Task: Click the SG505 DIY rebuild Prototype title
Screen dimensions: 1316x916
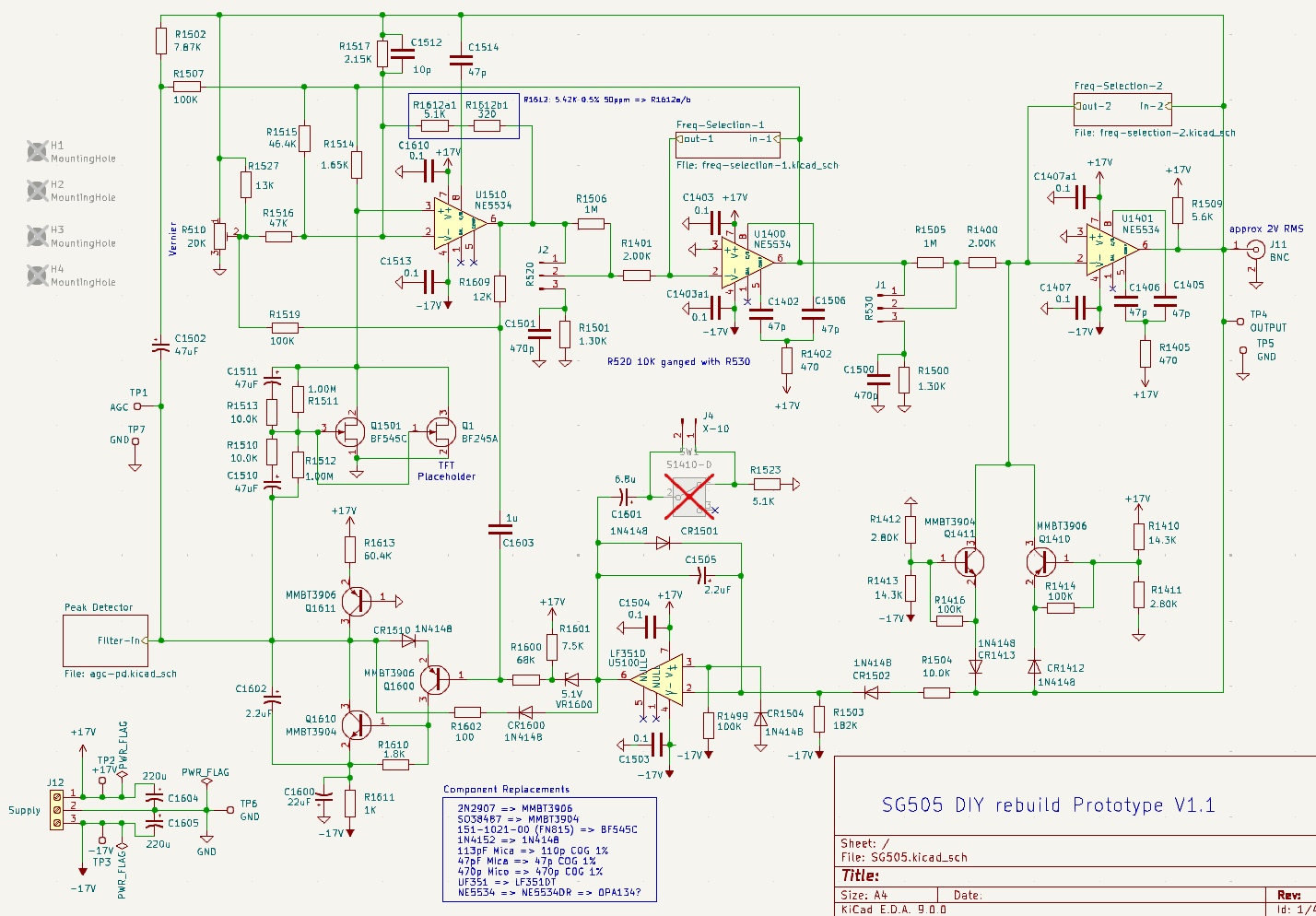Action: pyautogui.click(x=1049, y=805)
